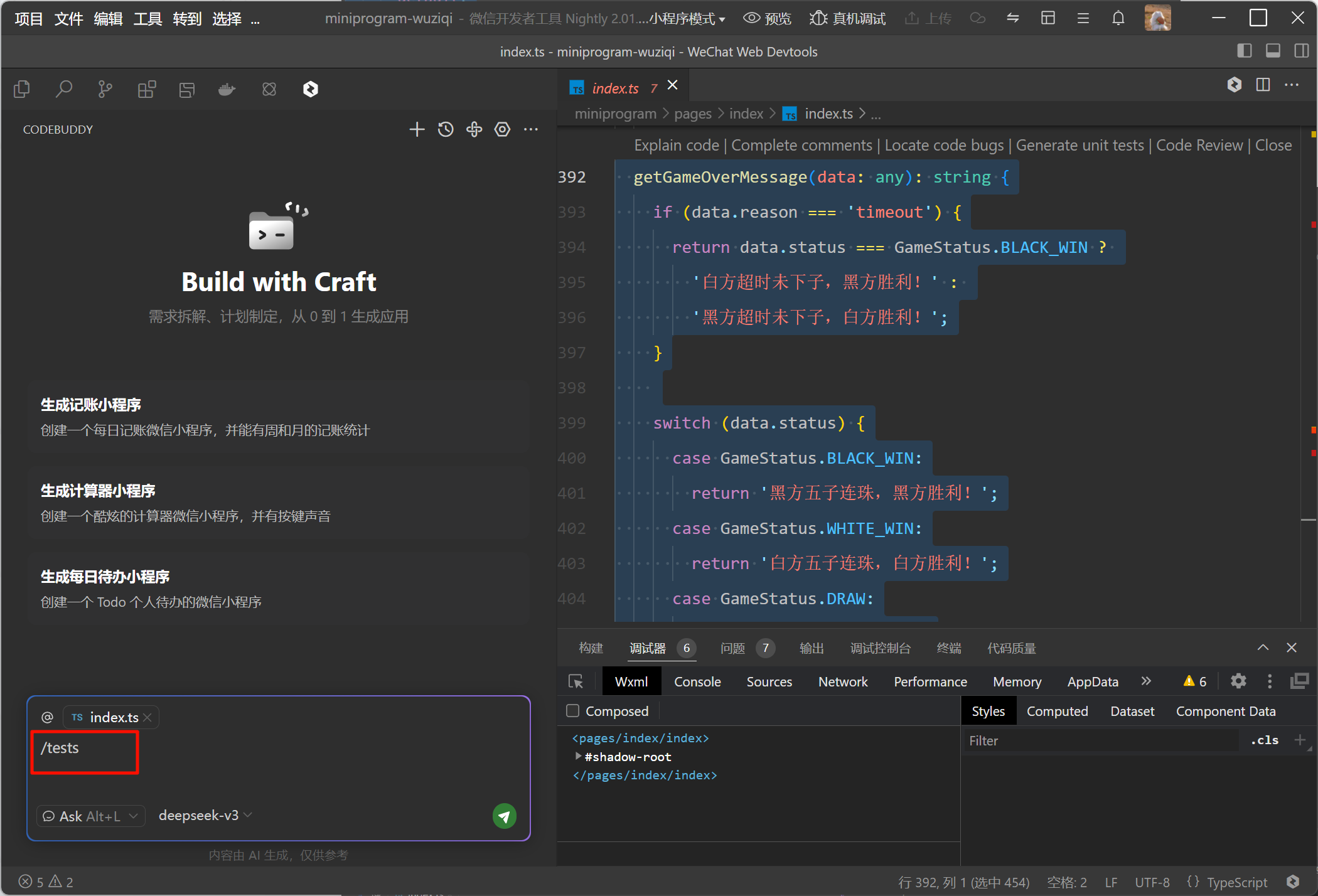The image size is (1318, 896).
Task: Click the element inspector arrow icon
Action: 576,681
